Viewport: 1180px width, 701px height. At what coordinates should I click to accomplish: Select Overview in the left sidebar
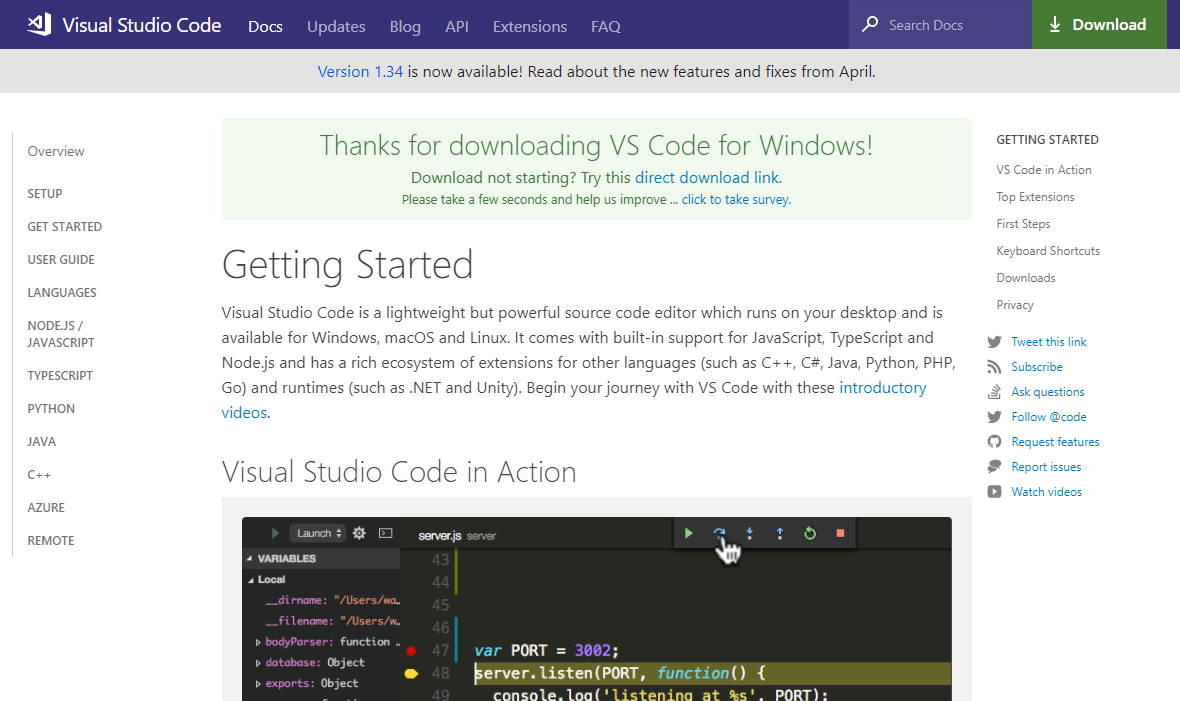[56, 151]
